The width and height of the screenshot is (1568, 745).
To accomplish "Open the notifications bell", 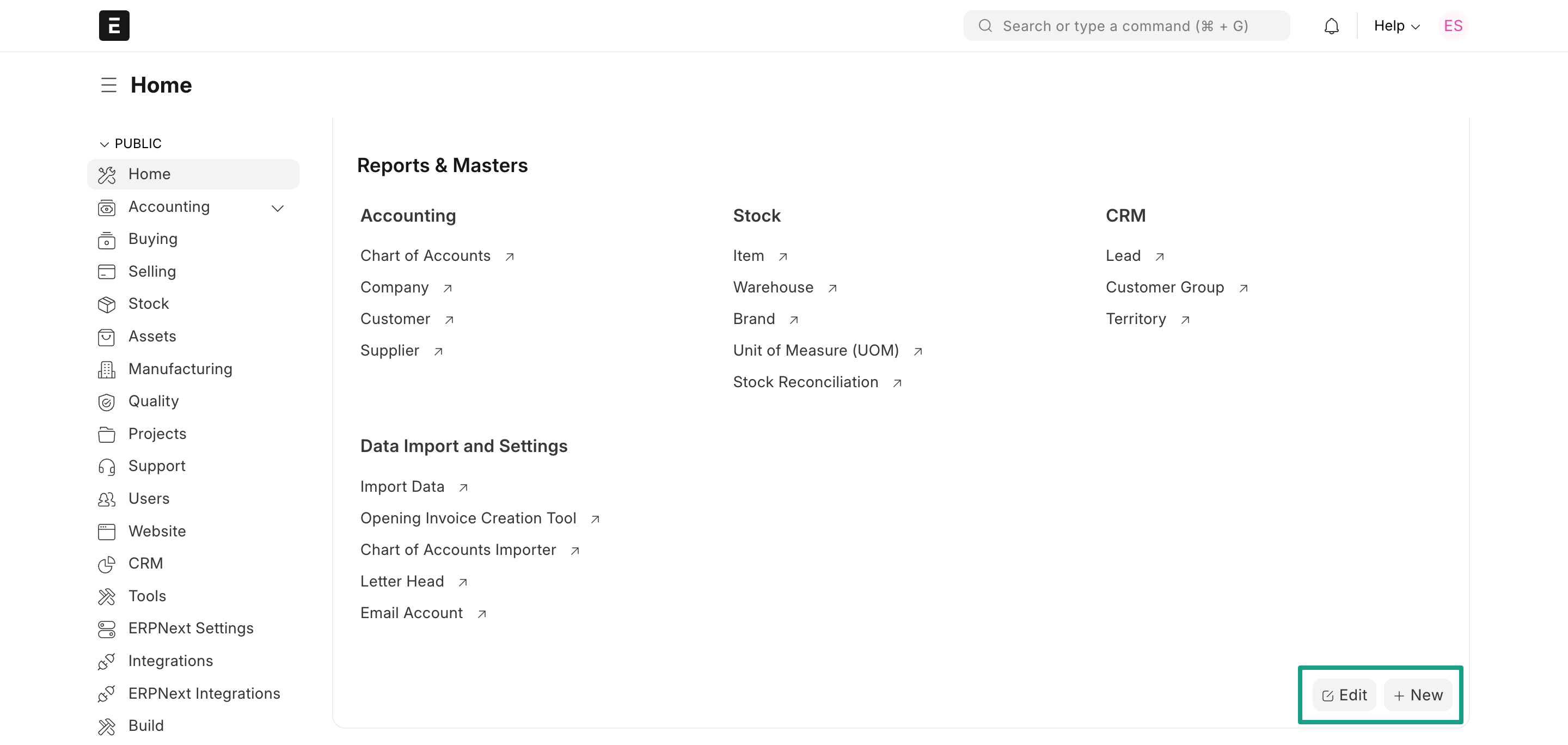I will [x=1331, y=26].
